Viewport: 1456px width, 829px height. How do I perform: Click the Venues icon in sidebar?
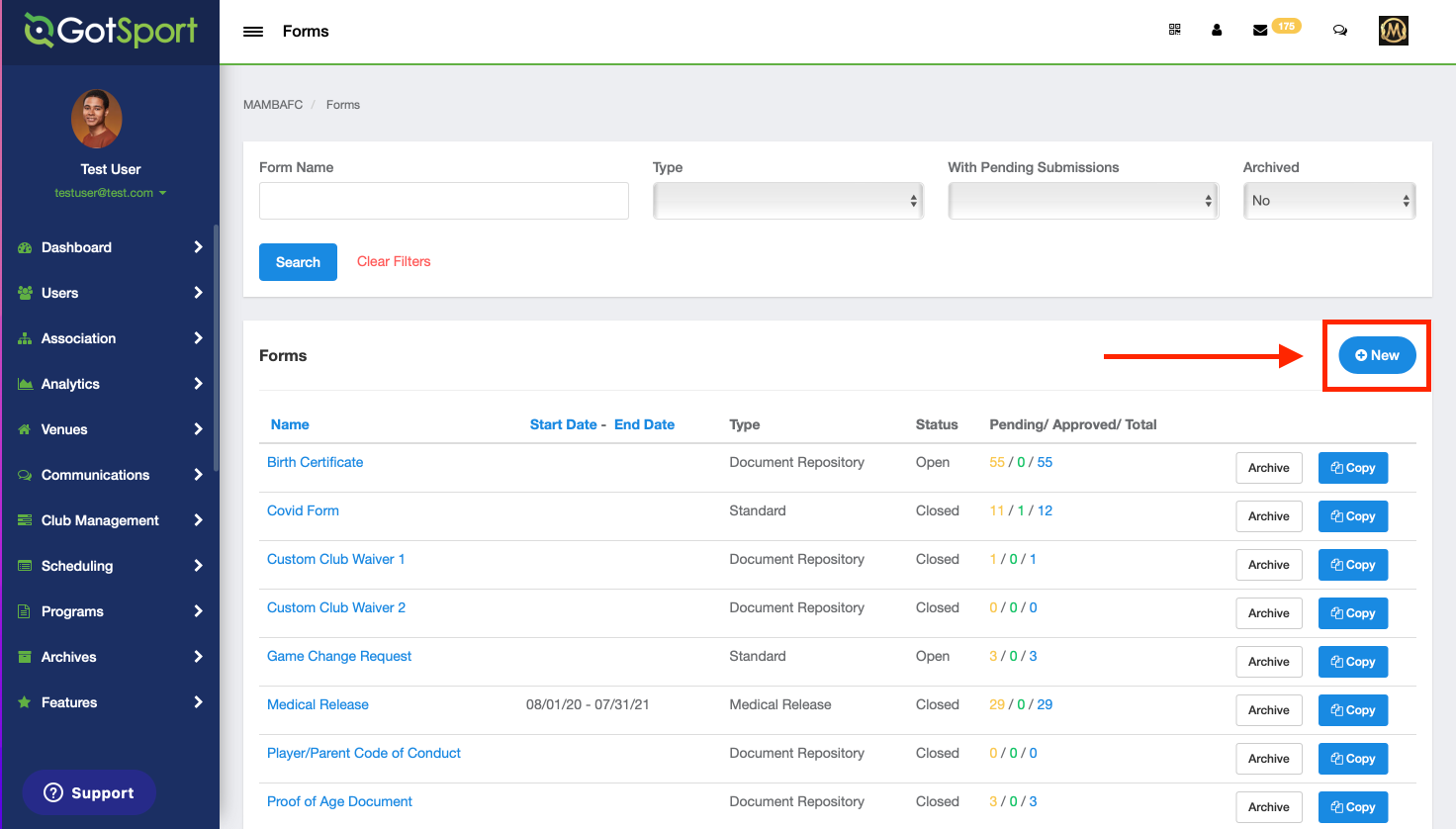pyautogui.click(x=25, y=429)
